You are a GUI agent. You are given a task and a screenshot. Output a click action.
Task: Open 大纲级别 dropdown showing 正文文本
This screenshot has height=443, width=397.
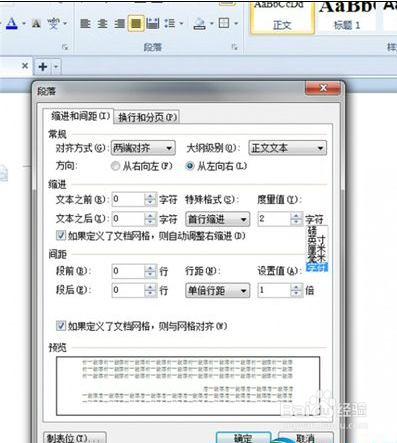pos(288,148)
